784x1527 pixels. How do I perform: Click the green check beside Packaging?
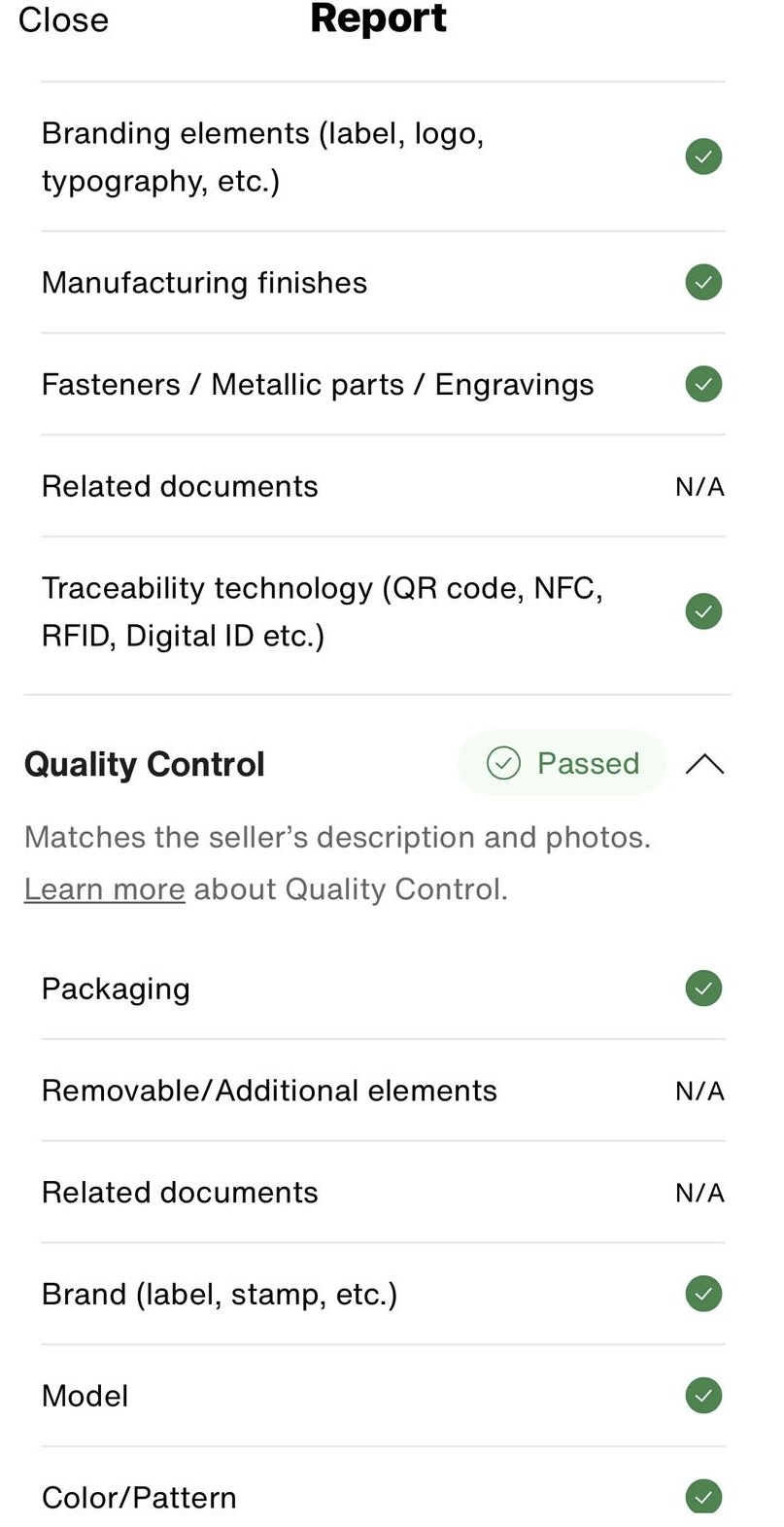point(703,989)
